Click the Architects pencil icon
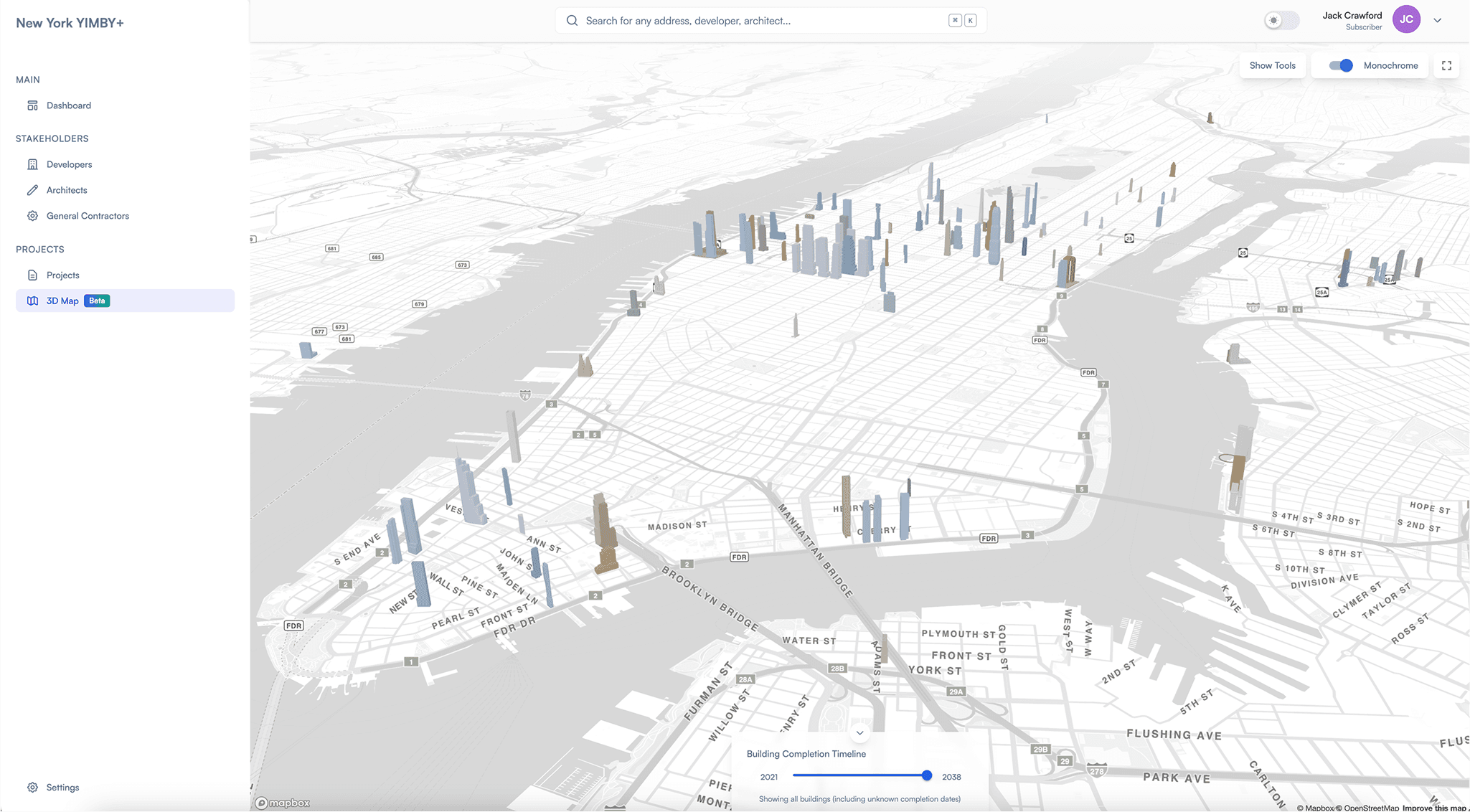 pos(32,190)
